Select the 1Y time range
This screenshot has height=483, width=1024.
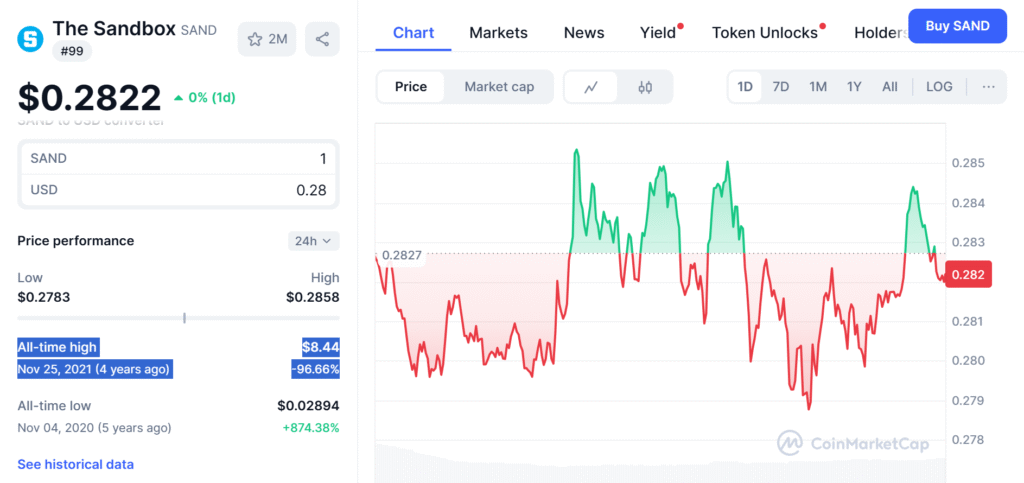tap(854, 87)
